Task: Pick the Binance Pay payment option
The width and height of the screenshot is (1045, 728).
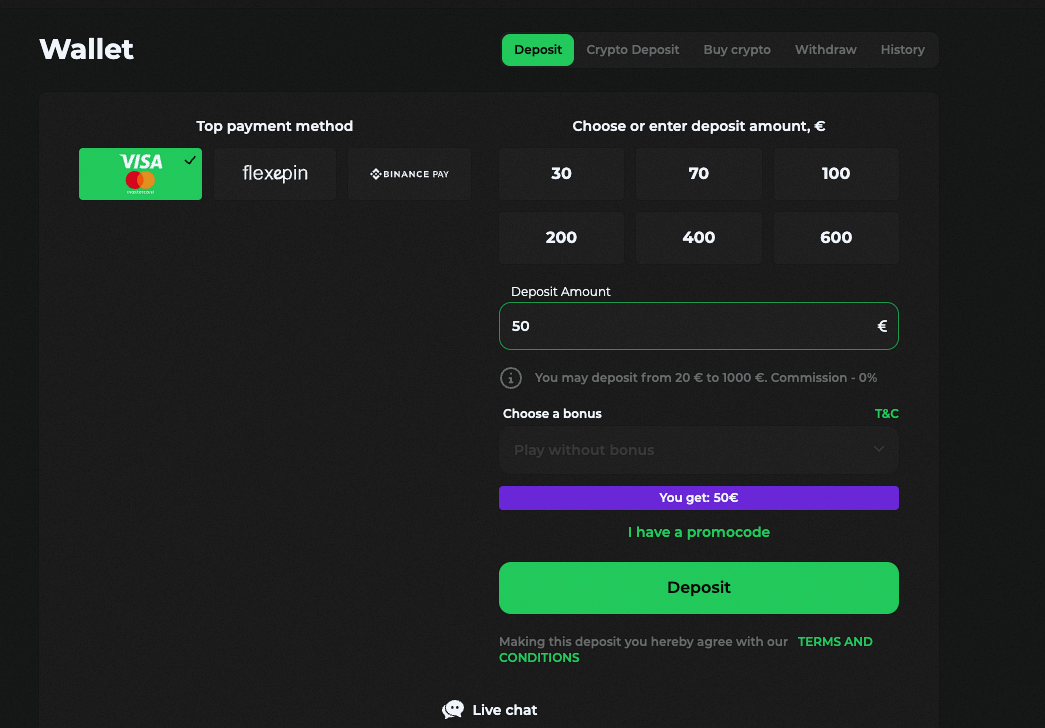Action: (x=409, y=174)
